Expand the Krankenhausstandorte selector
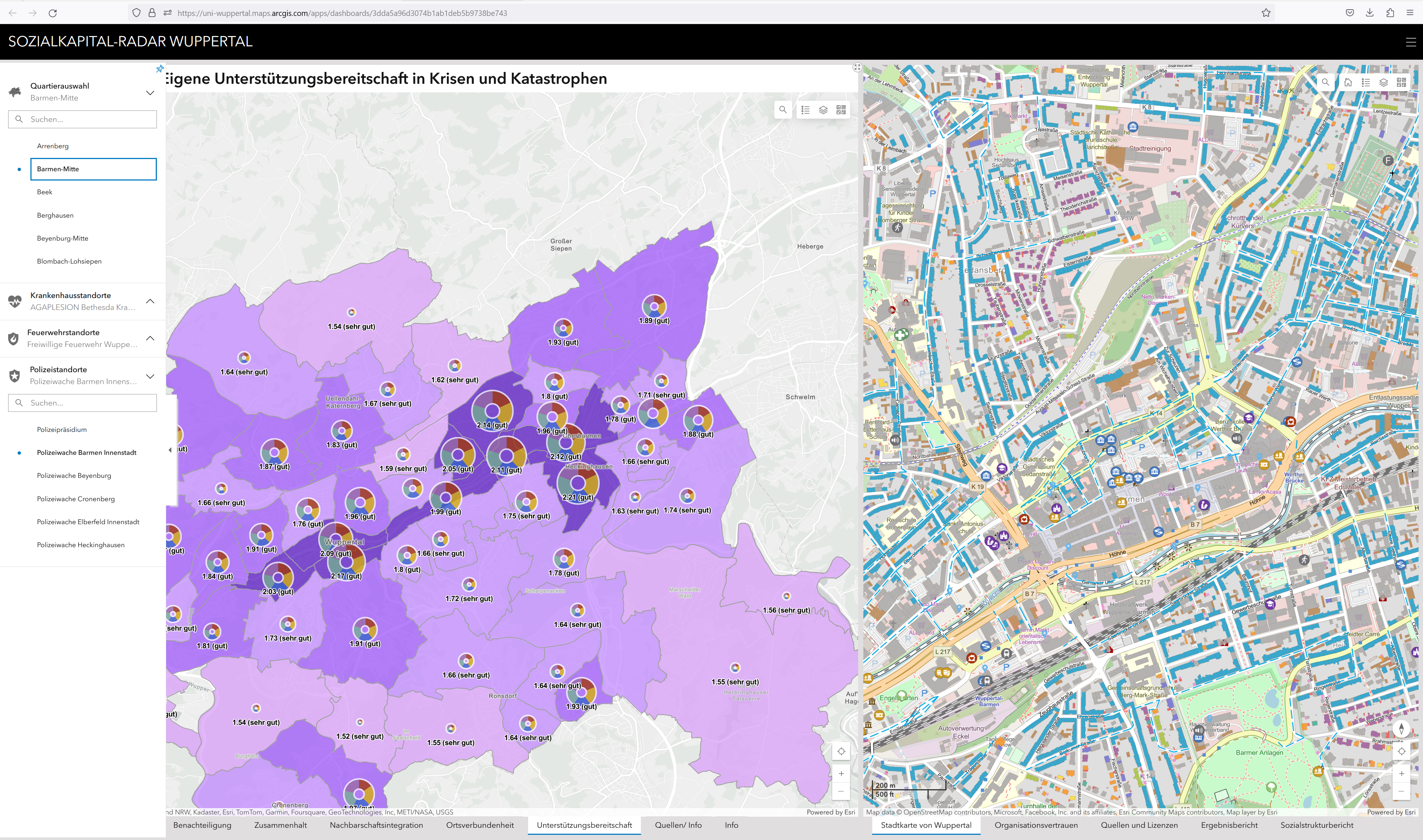 [x=150, y=301]
